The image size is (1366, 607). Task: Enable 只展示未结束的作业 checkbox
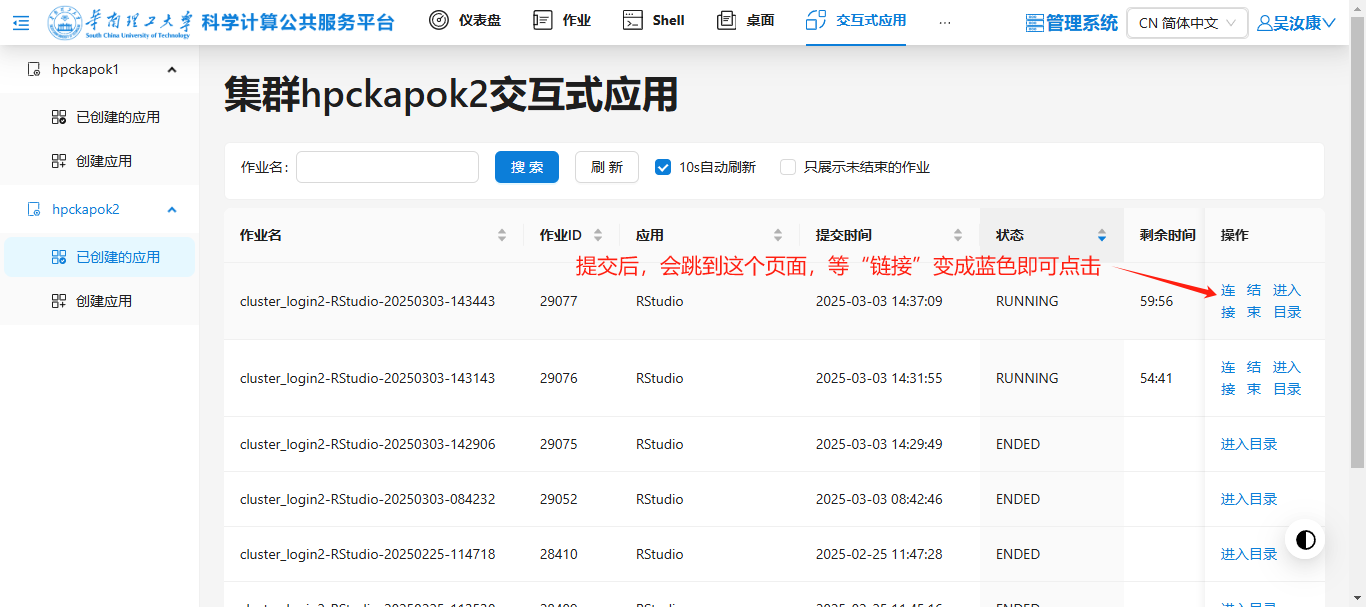pyautogui.click(x=788, y=167)
